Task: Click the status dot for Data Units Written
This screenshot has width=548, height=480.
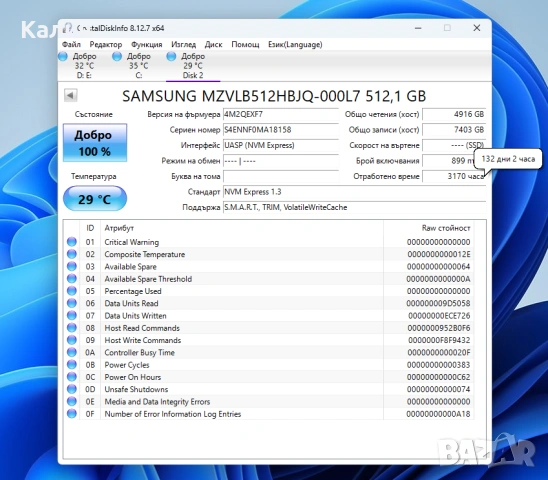Action: (72, 315)
